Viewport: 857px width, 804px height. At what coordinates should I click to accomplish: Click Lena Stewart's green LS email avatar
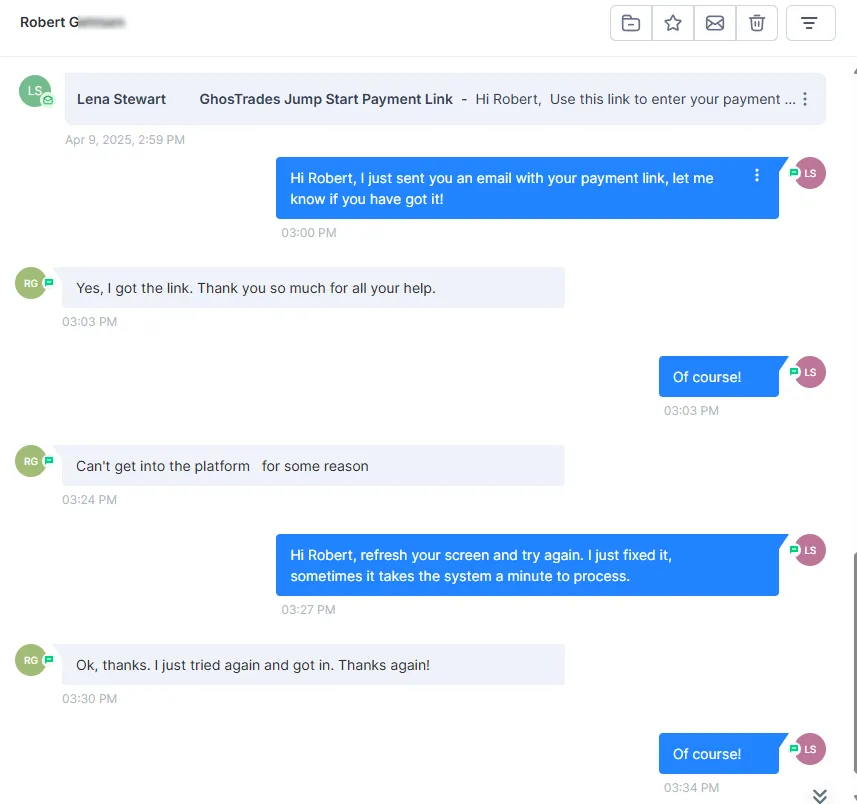[35, 91]
